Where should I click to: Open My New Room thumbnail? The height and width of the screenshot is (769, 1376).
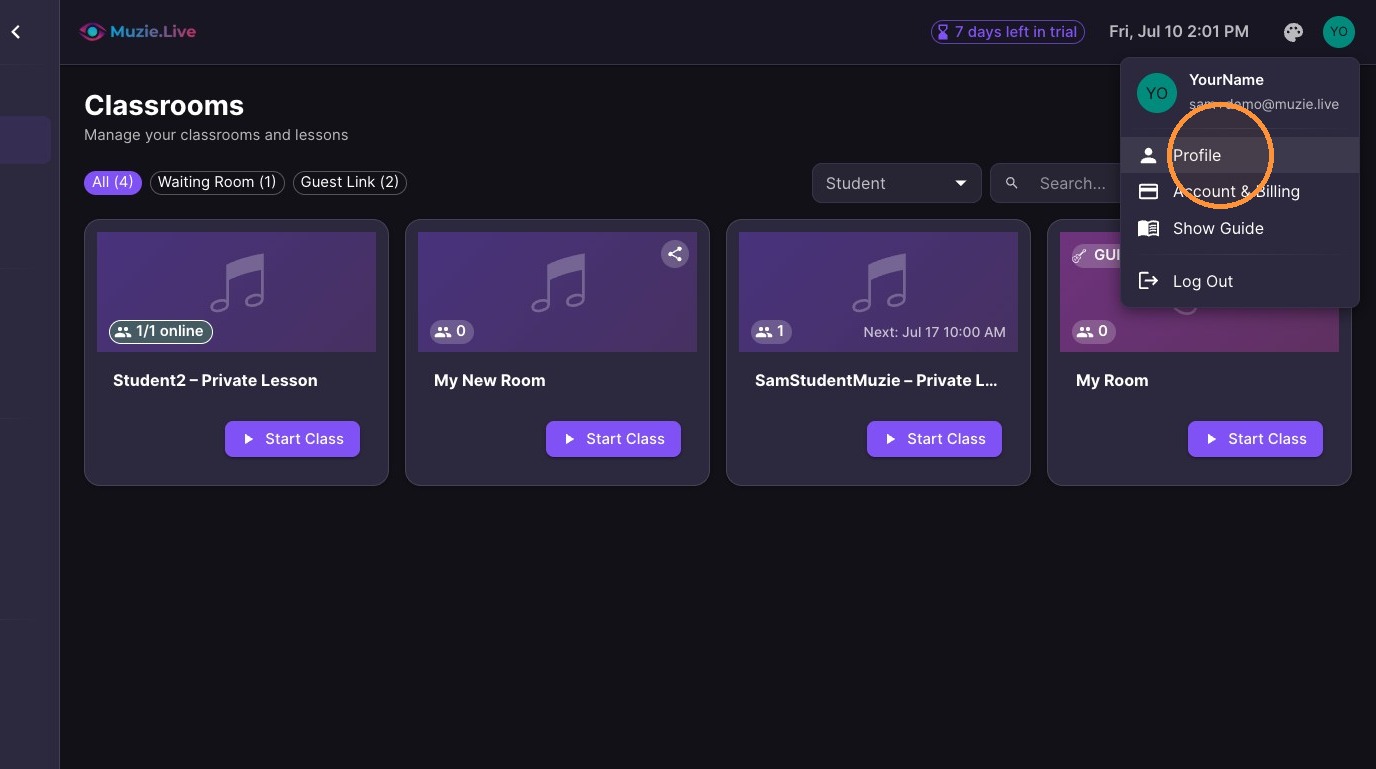[x=557, y=292]
